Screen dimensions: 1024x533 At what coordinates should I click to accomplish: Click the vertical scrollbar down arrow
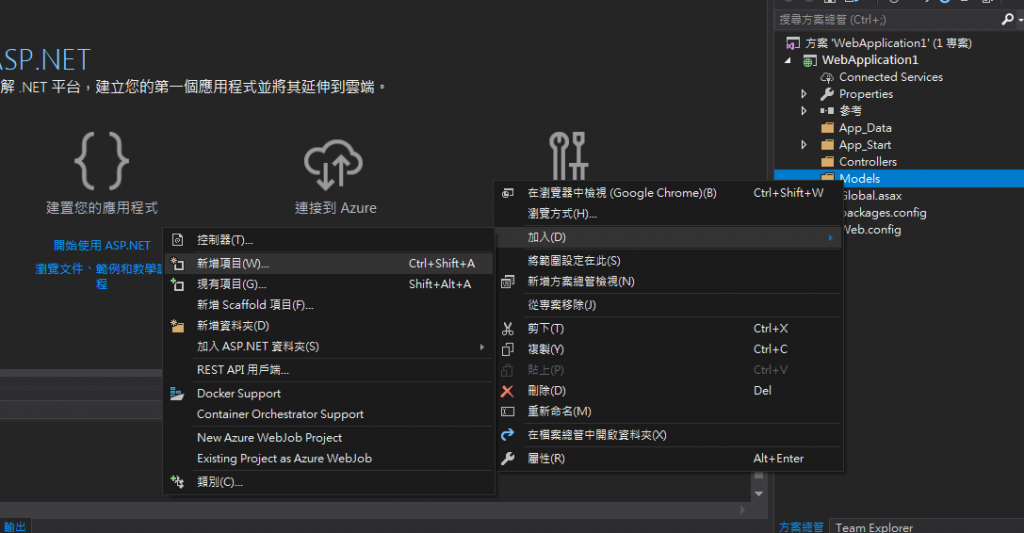pyautogui.click(x=759, y=494)
